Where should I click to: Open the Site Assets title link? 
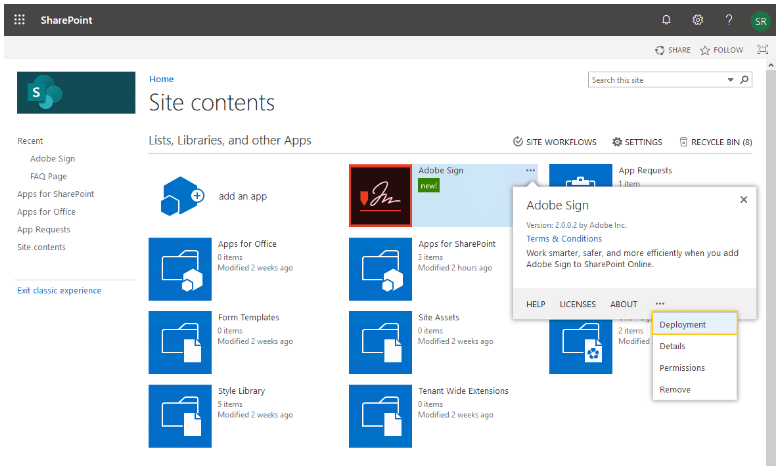click(439, 317)
